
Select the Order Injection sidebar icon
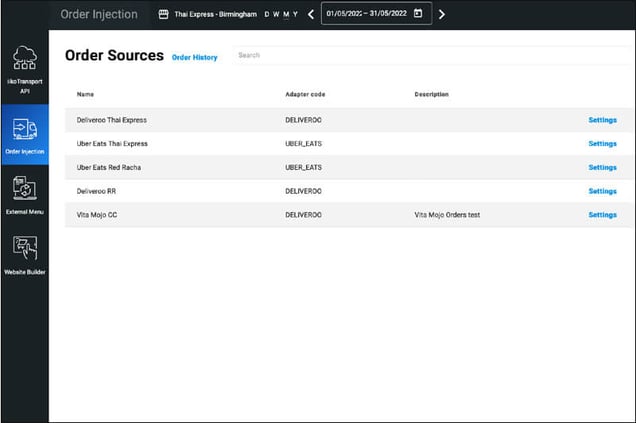pos(25,135)
